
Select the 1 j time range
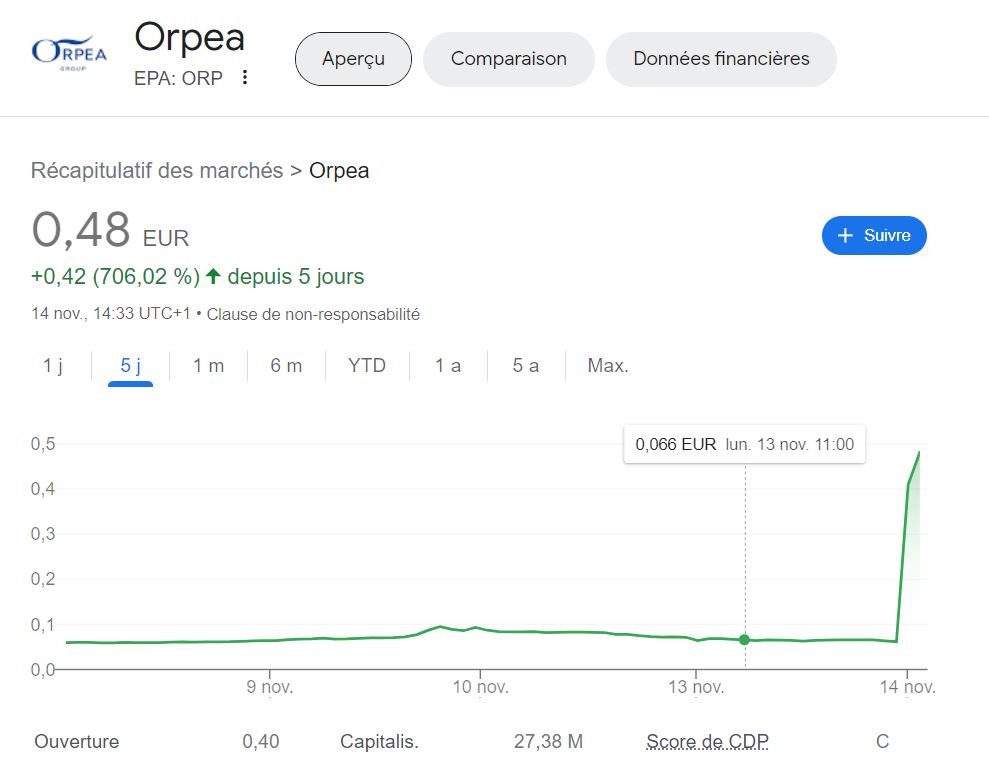pos(53,366)
